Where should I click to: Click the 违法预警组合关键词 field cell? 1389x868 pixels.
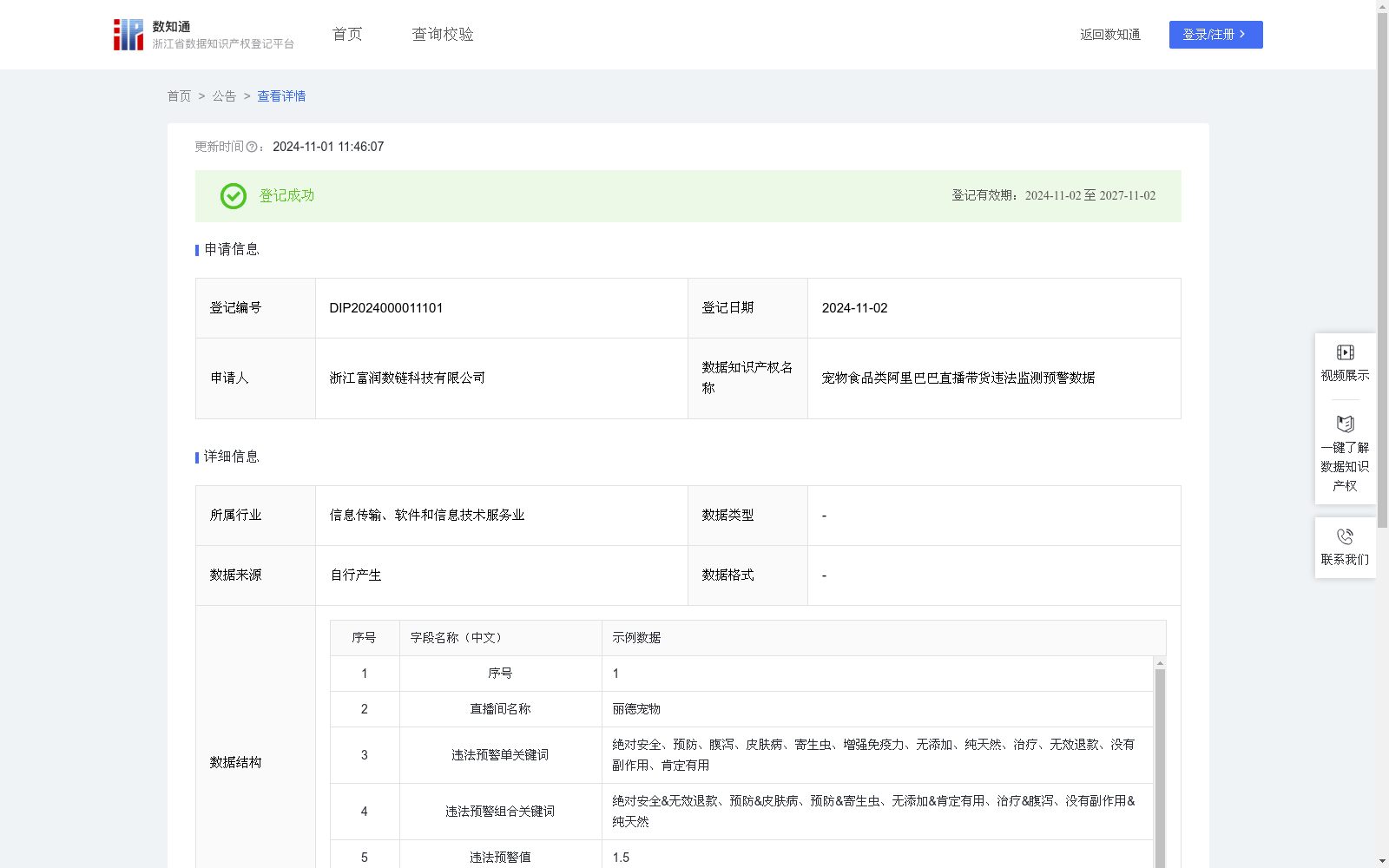pos(501,812)
